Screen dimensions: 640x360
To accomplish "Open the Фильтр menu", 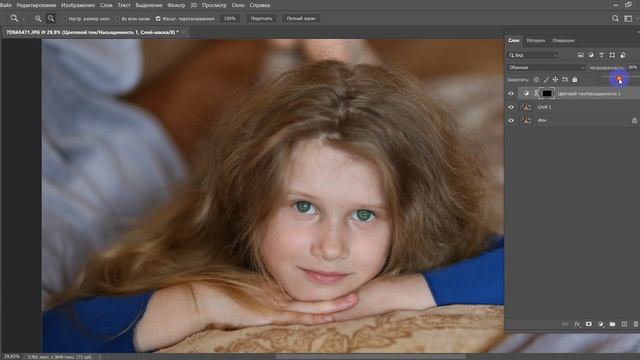I will pyautogui.click(x=176, y=5).
